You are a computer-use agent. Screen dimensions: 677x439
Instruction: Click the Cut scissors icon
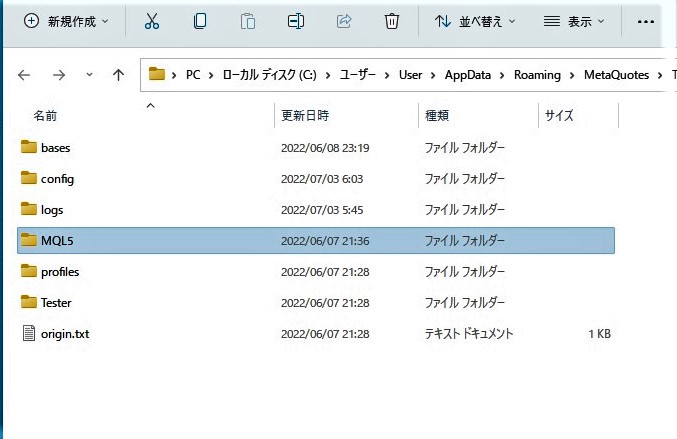(x=152, y=20)
